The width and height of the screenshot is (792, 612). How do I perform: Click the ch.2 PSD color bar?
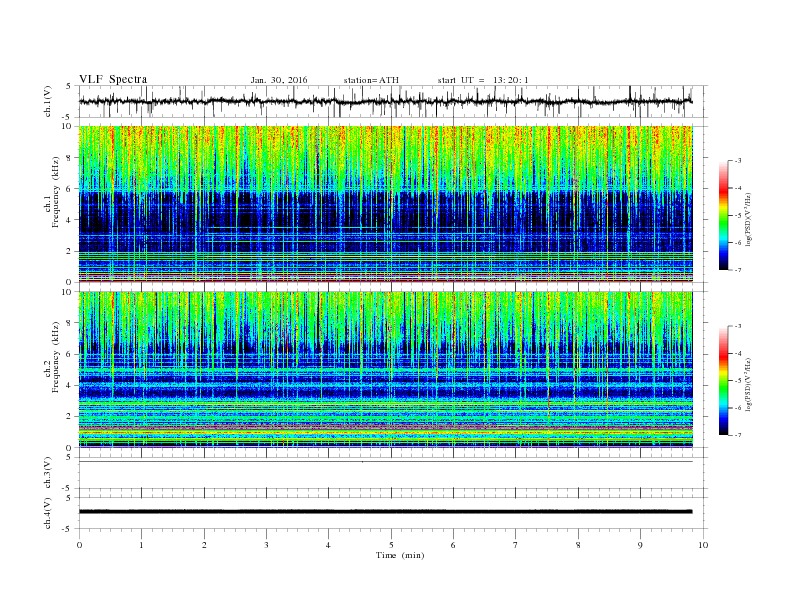[724, 381]
